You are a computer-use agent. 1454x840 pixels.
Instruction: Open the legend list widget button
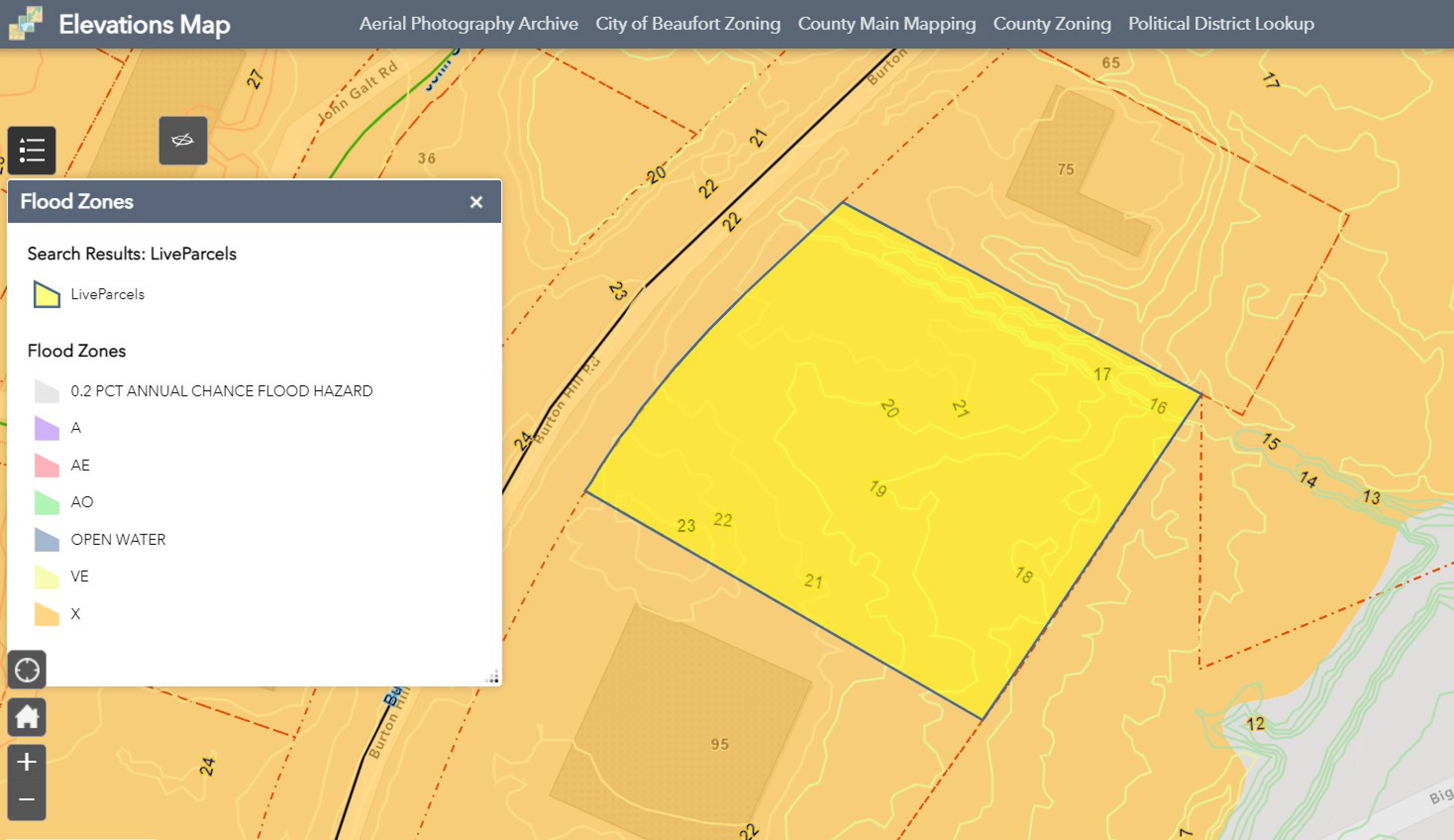32,151
